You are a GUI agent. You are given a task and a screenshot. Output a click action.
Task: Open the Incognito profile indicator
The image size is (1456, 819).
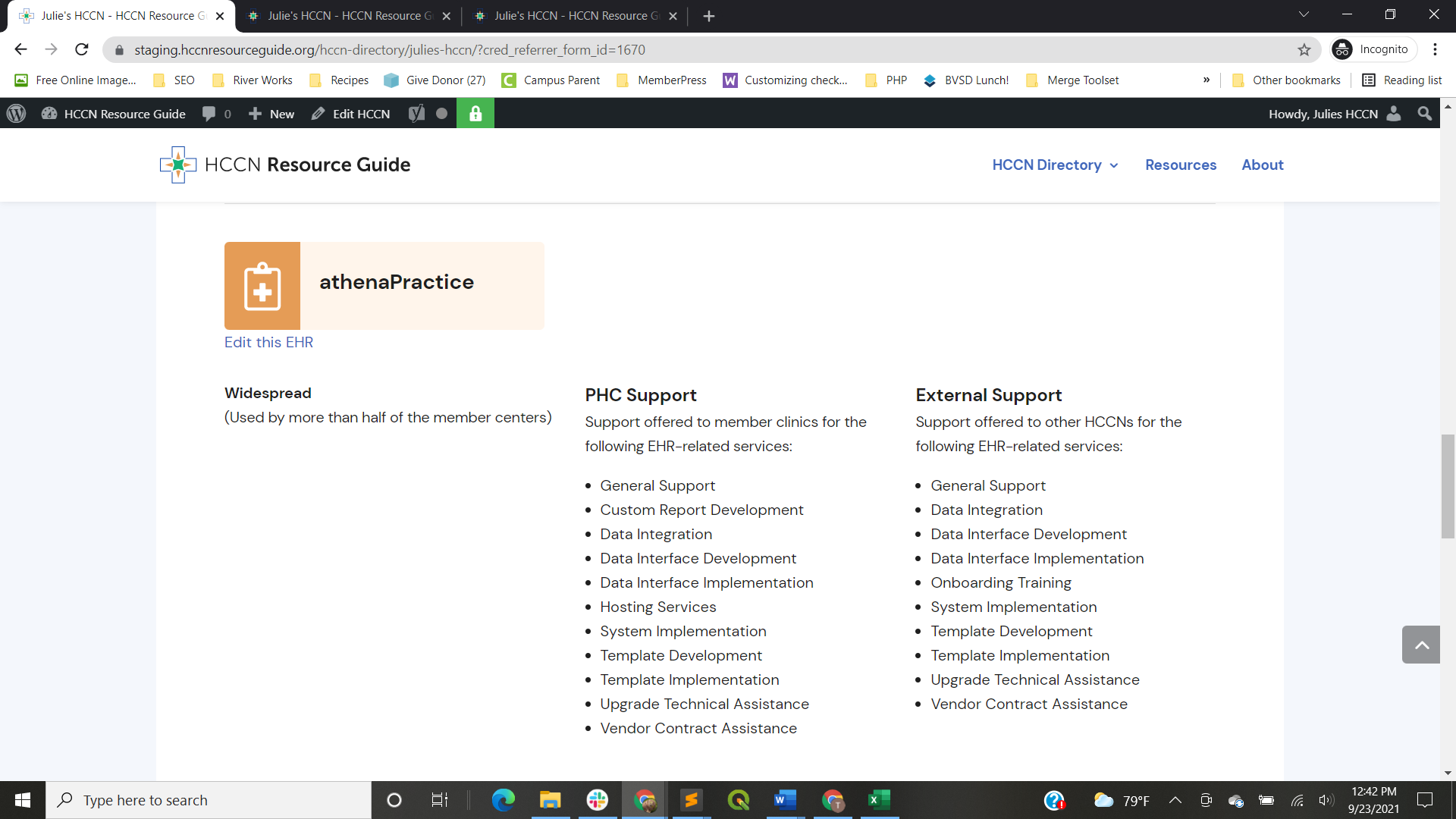[x=1373, y=49]
